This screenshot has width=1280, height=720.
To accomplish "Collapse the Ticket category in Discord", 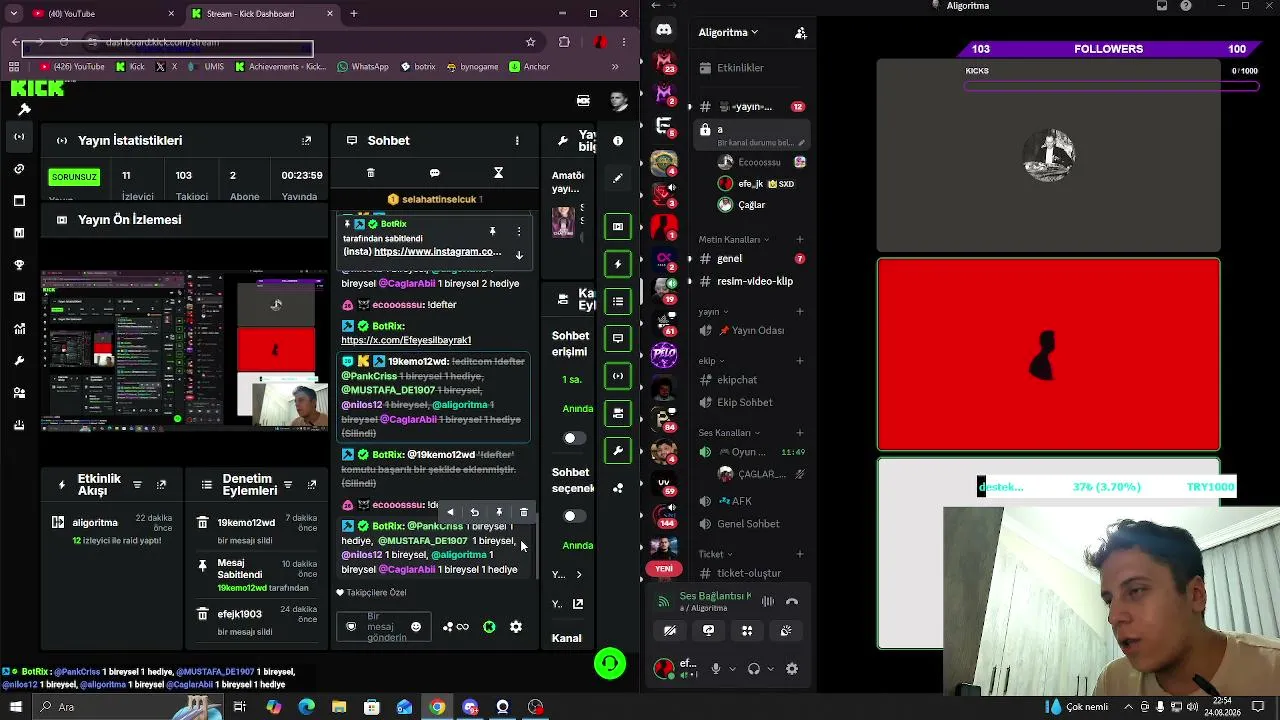I will click(x=715, y=554).
